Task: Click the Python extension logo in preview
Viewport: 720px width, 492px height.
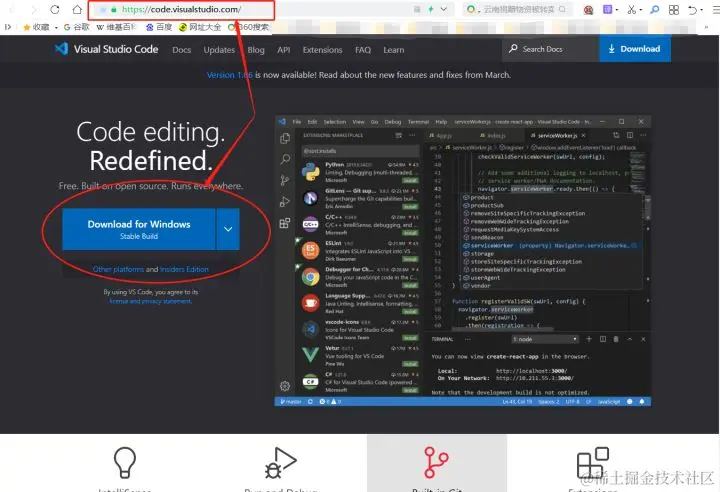Action: (x=310, y=172)
